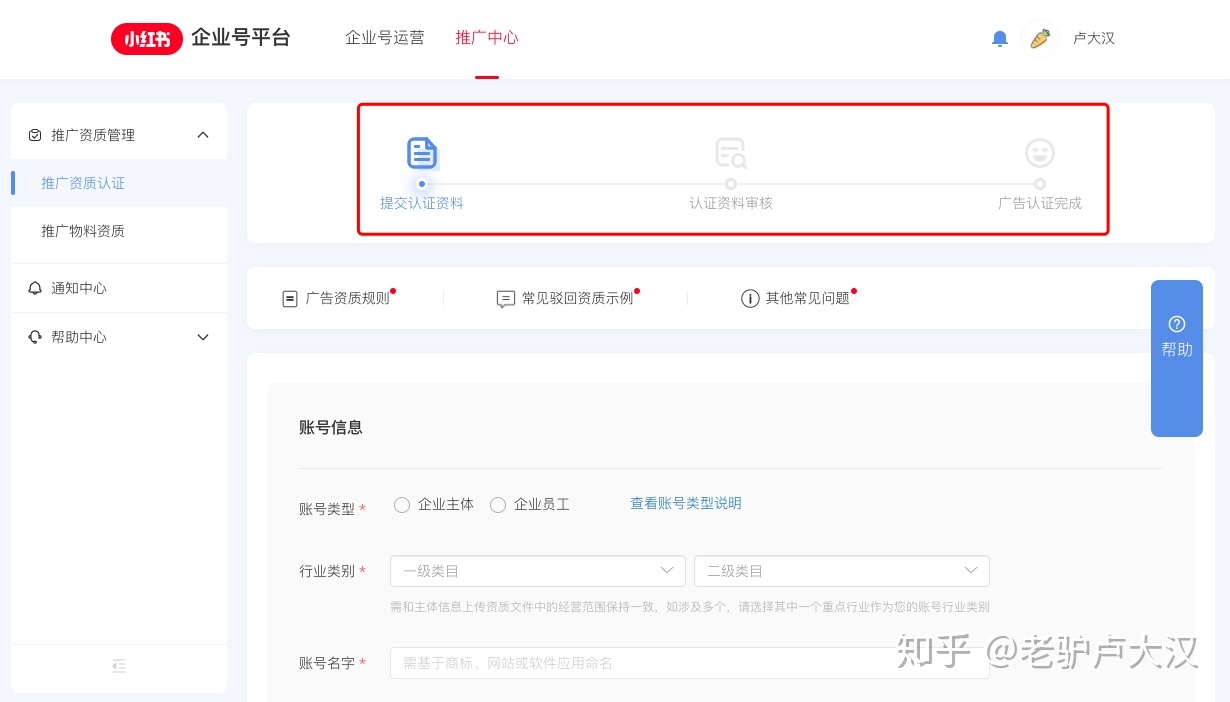
Task: Open the 二级类目 dropdown
Action: [x=841, y=570]
